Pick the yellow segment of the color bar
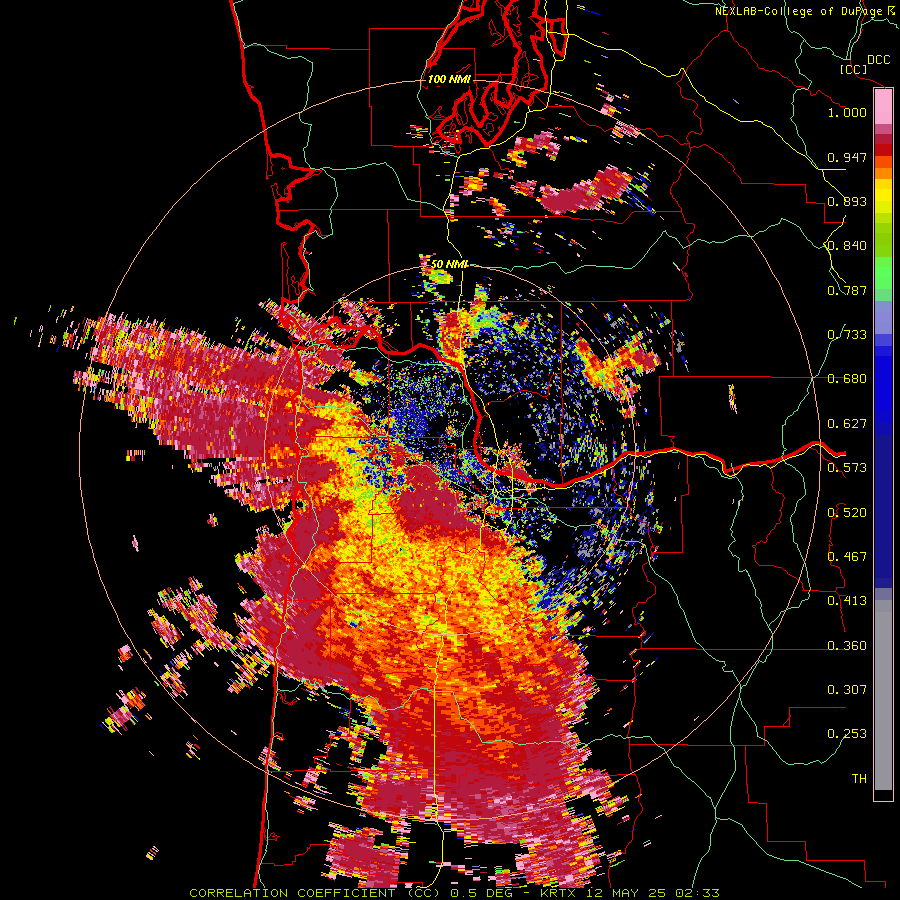This screenshot has width=900, height=900. [883, 196]
